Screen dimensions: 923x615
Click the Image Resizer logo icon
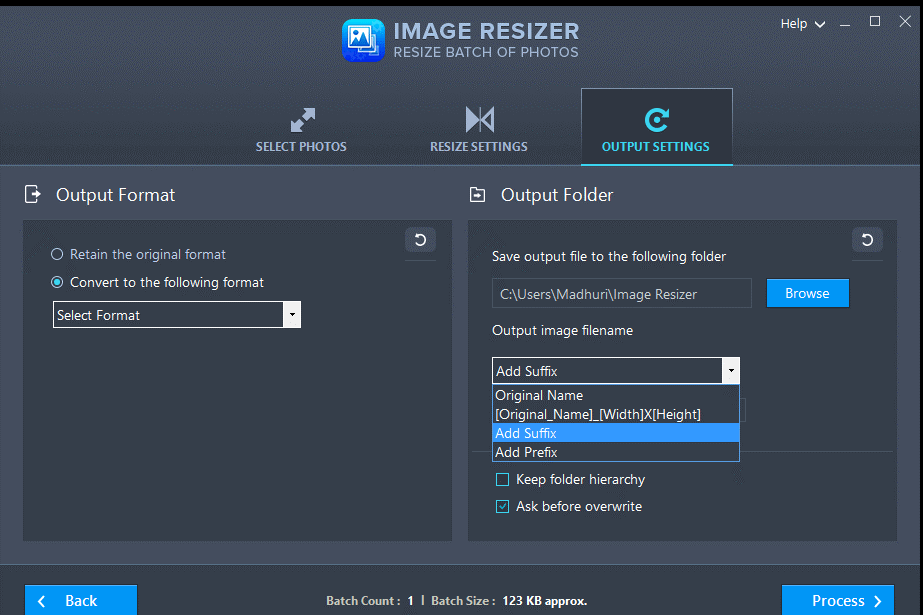363,40
